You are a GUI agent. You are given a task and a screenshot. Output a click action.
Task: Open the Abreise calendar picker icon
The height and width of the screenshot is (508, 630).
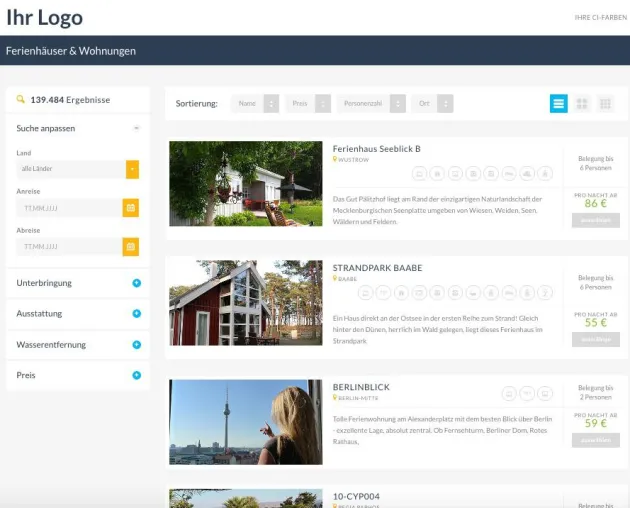pyautogui.click(x=131, y=246)
